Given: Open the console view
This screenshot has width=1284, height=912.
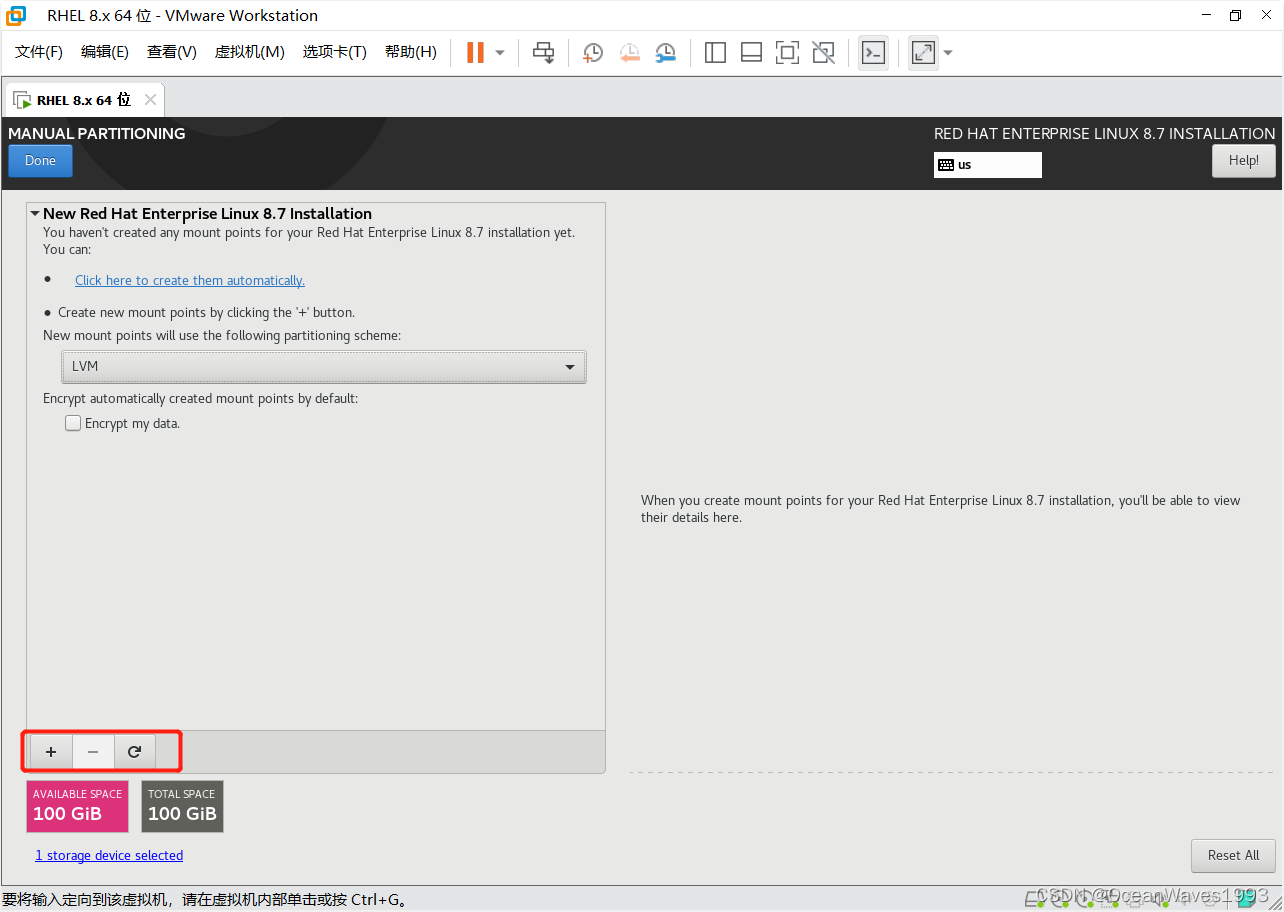Looking at the screenshot, I should pos(873,53).
